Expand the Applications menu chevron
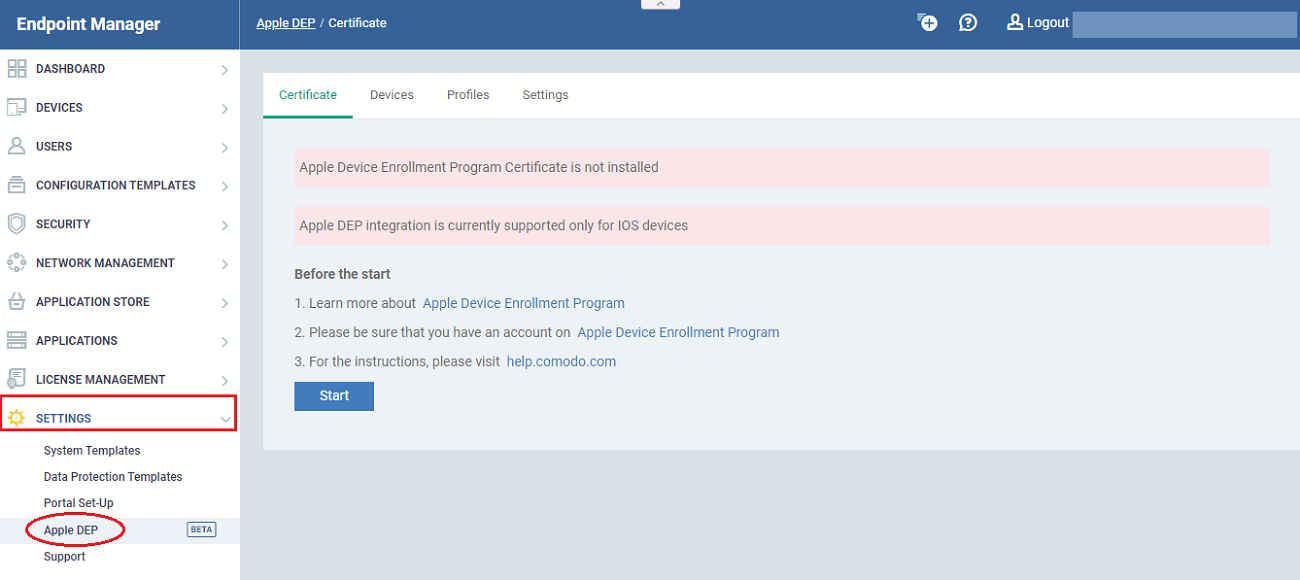Viewport: 1300px width, 580px height. click(x=224, y=342)
